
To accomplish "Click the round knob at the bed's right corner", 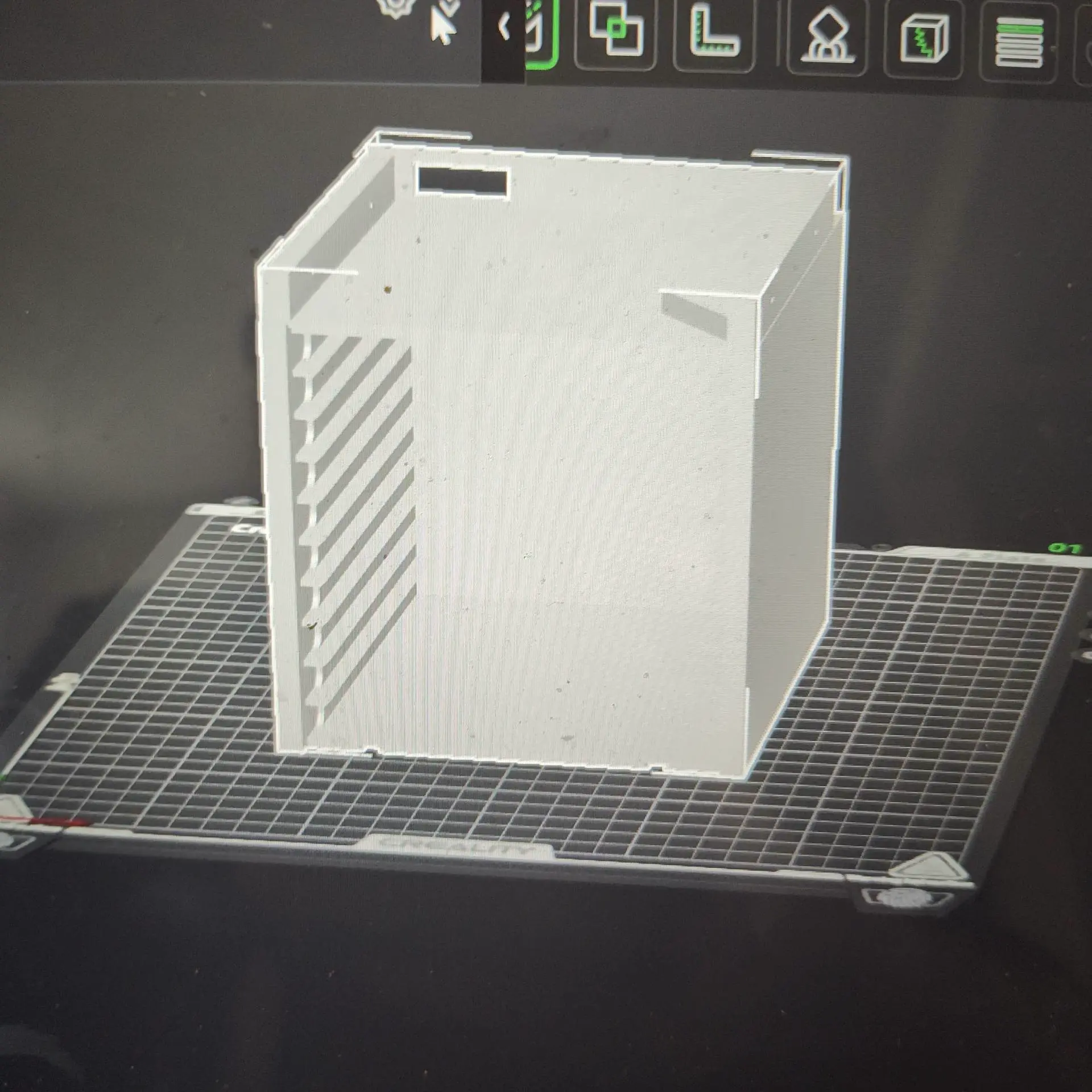I will (903, 898).
